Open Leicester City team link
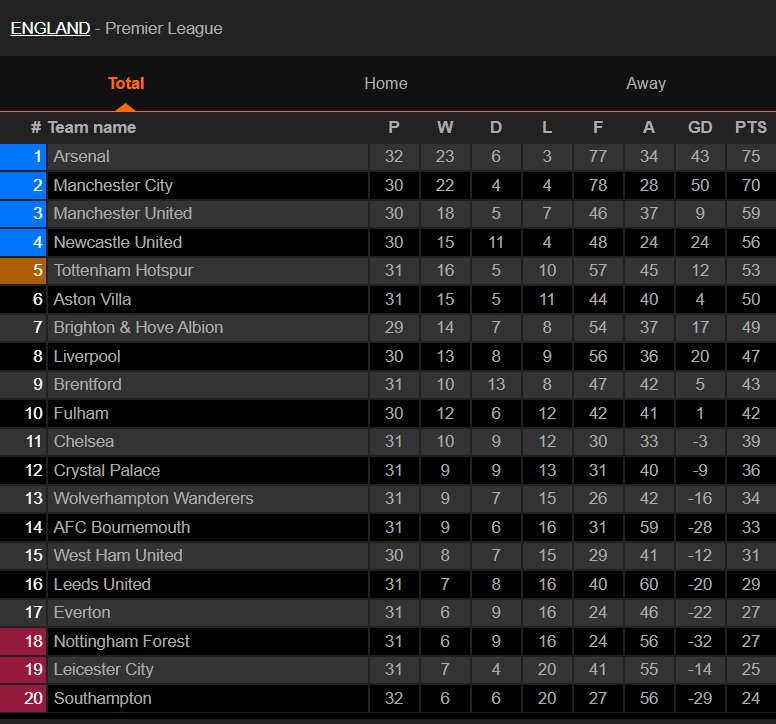The height and width of the screenshot is (724, 776). [x=103, y=669]
